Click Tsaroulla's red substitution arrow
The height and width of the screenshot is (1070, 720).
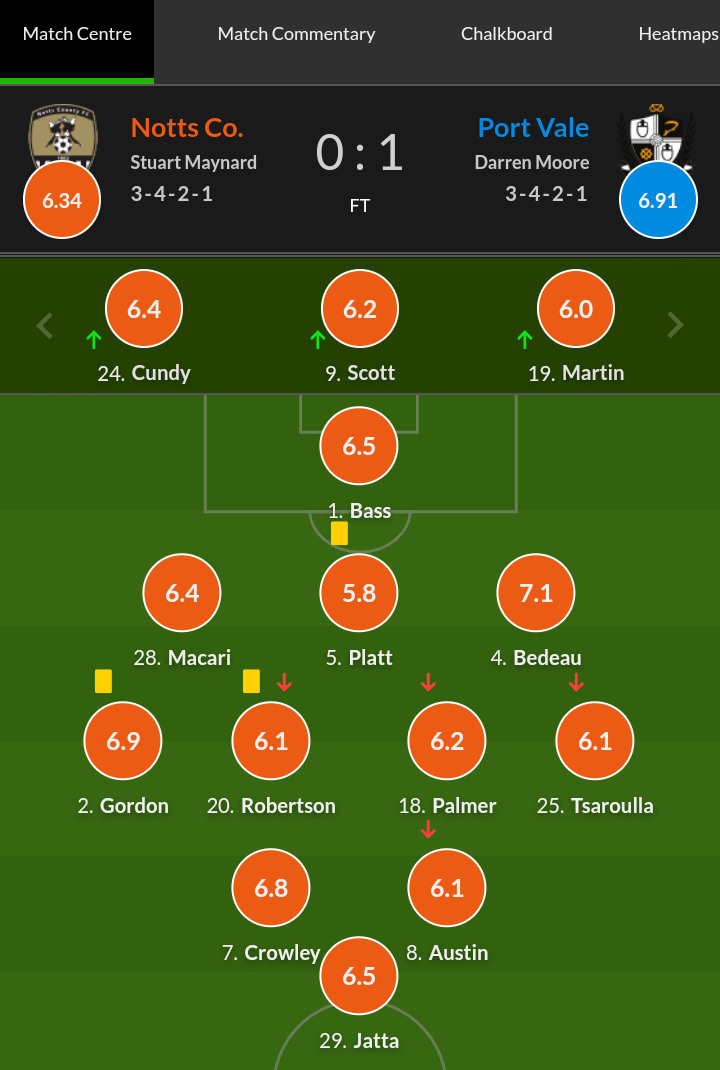click(576, 682)
